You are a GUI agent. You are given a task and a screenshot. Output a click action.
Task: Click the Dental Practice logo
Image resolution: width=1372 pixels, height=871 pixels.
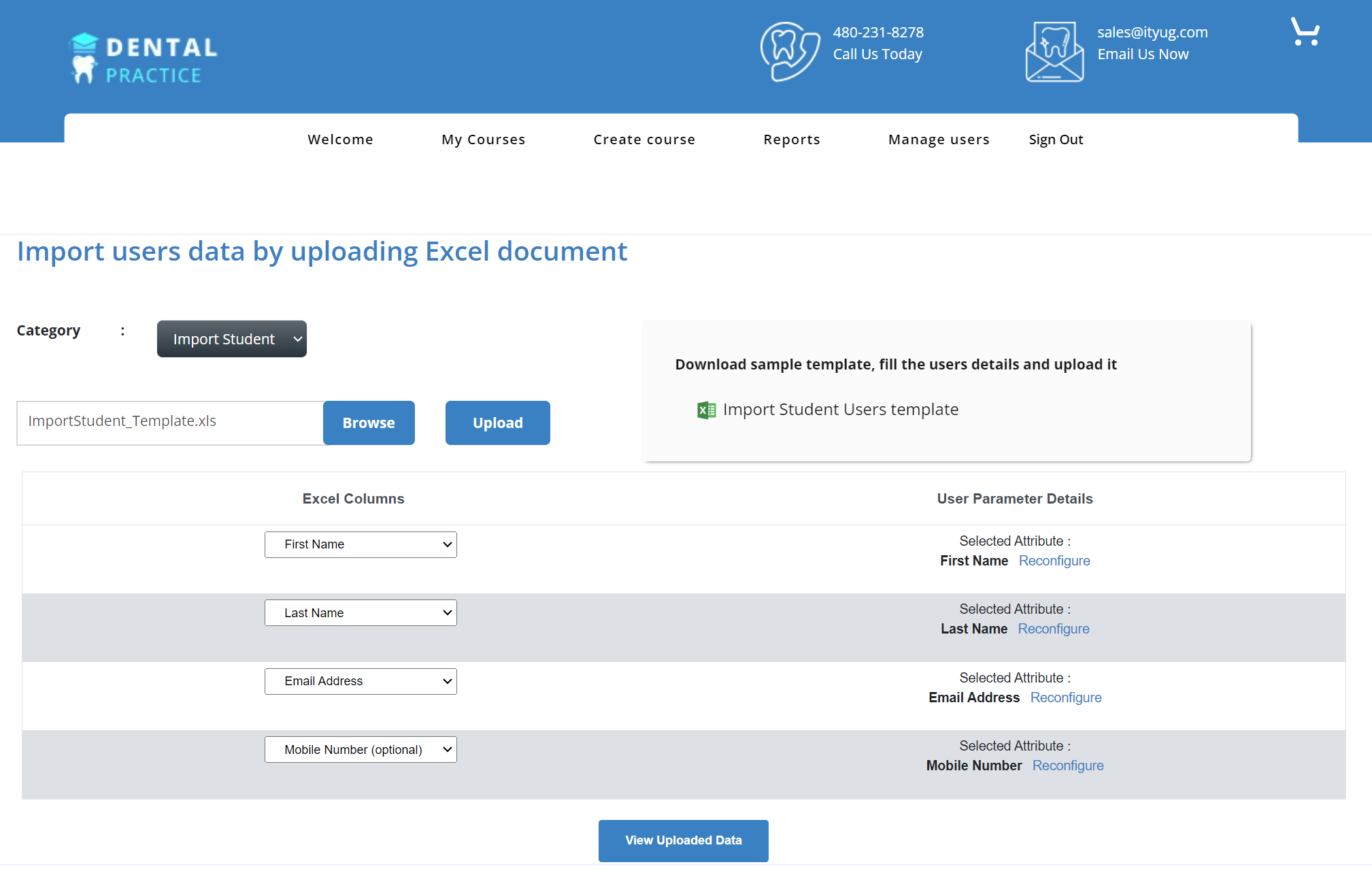(144, 59)
